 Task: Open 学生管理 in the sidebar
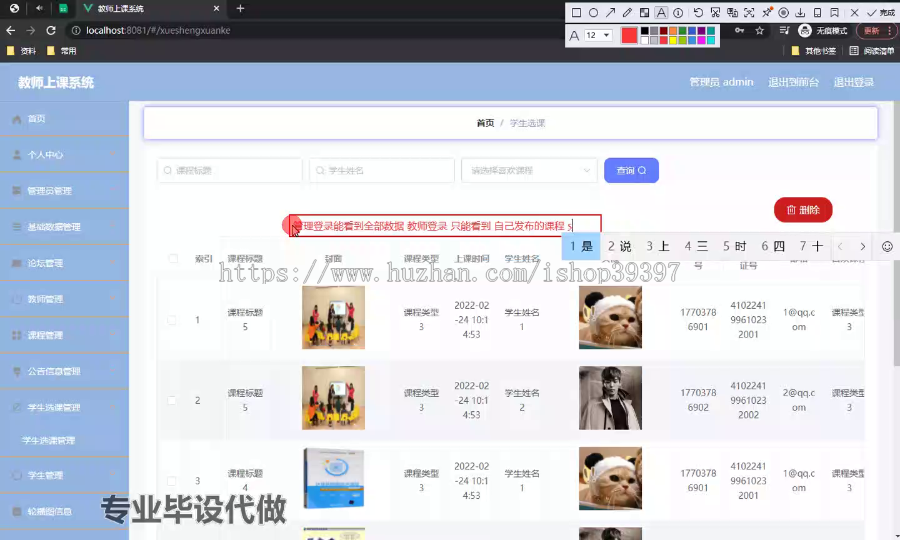click(x=64, y=475)
